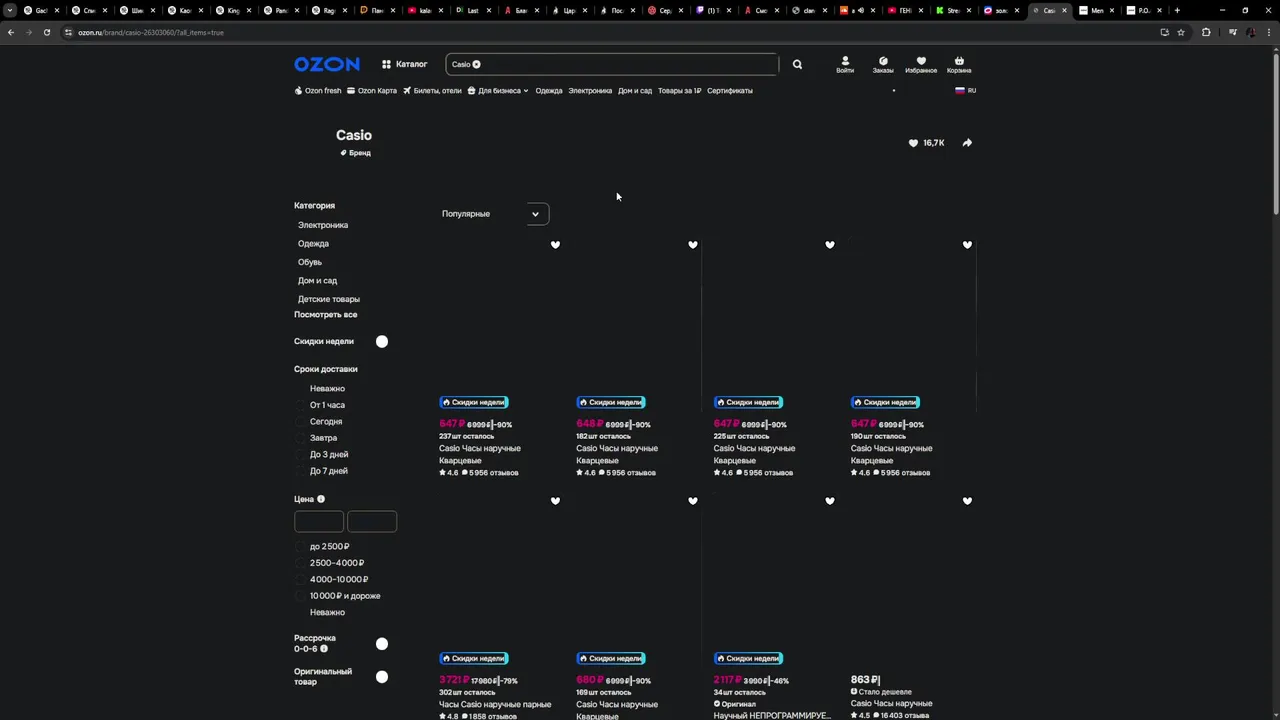Screen dimensions: 1280x720
Task: Select the Детские товары category
Action: coord(329,299)
